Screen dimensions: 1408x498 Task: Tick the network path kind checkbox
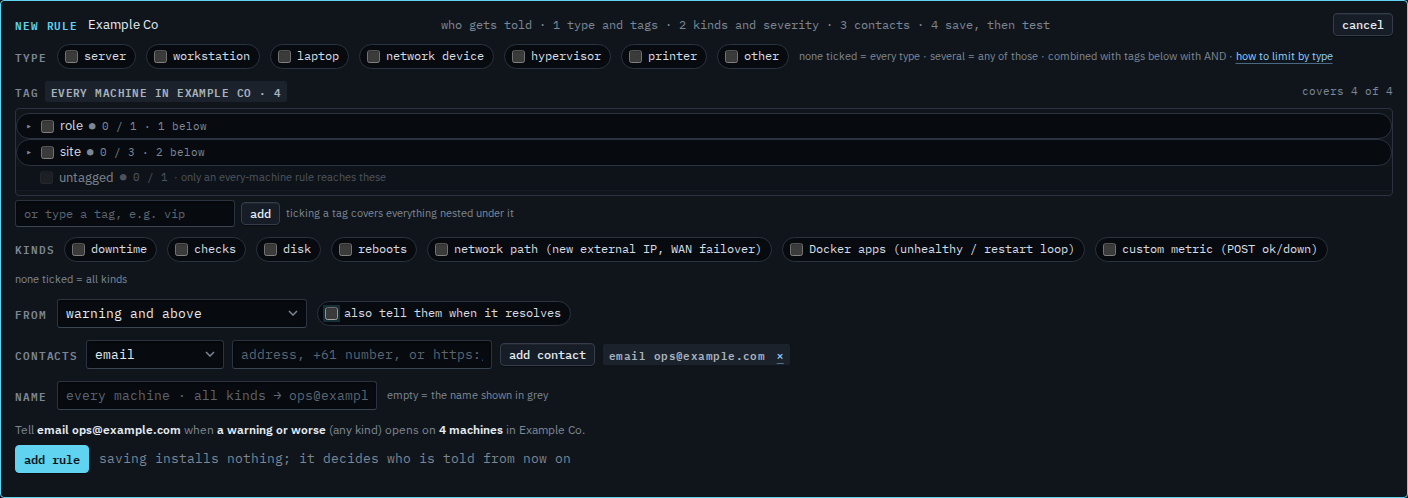[441, 249]
